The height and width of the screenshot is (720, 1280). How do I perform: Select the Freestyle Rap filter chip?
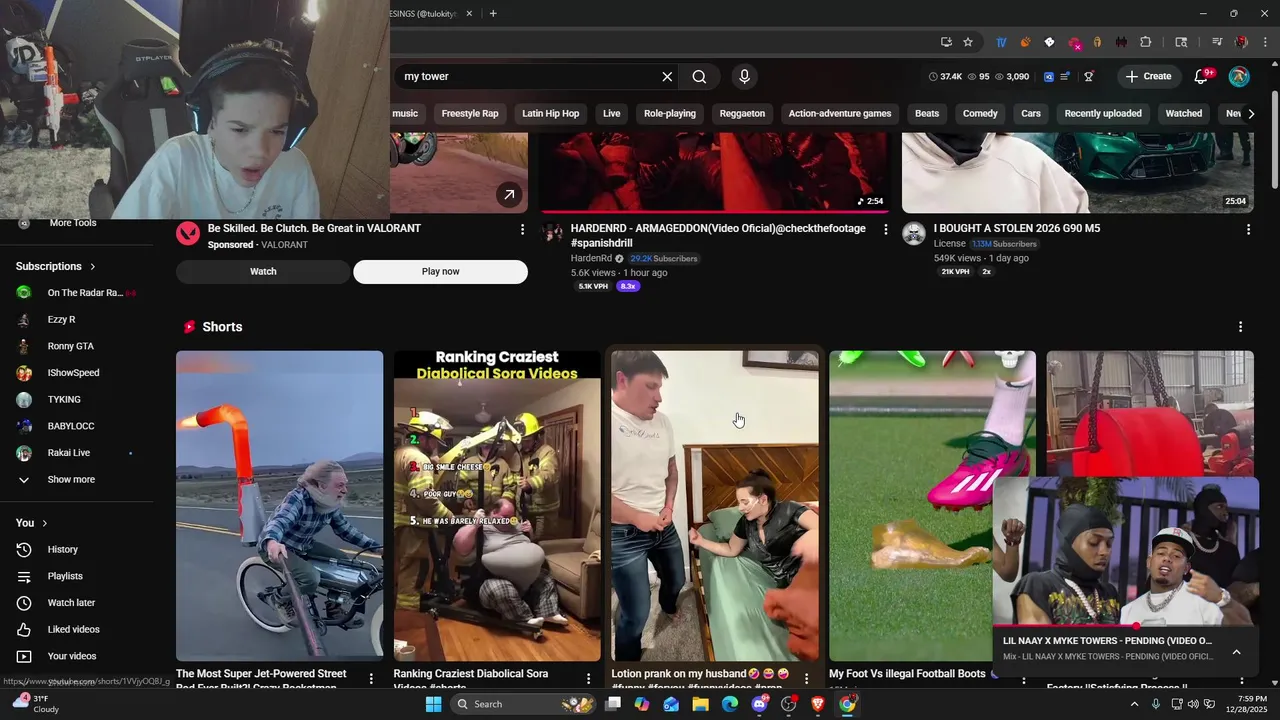(x=470, y=114)
